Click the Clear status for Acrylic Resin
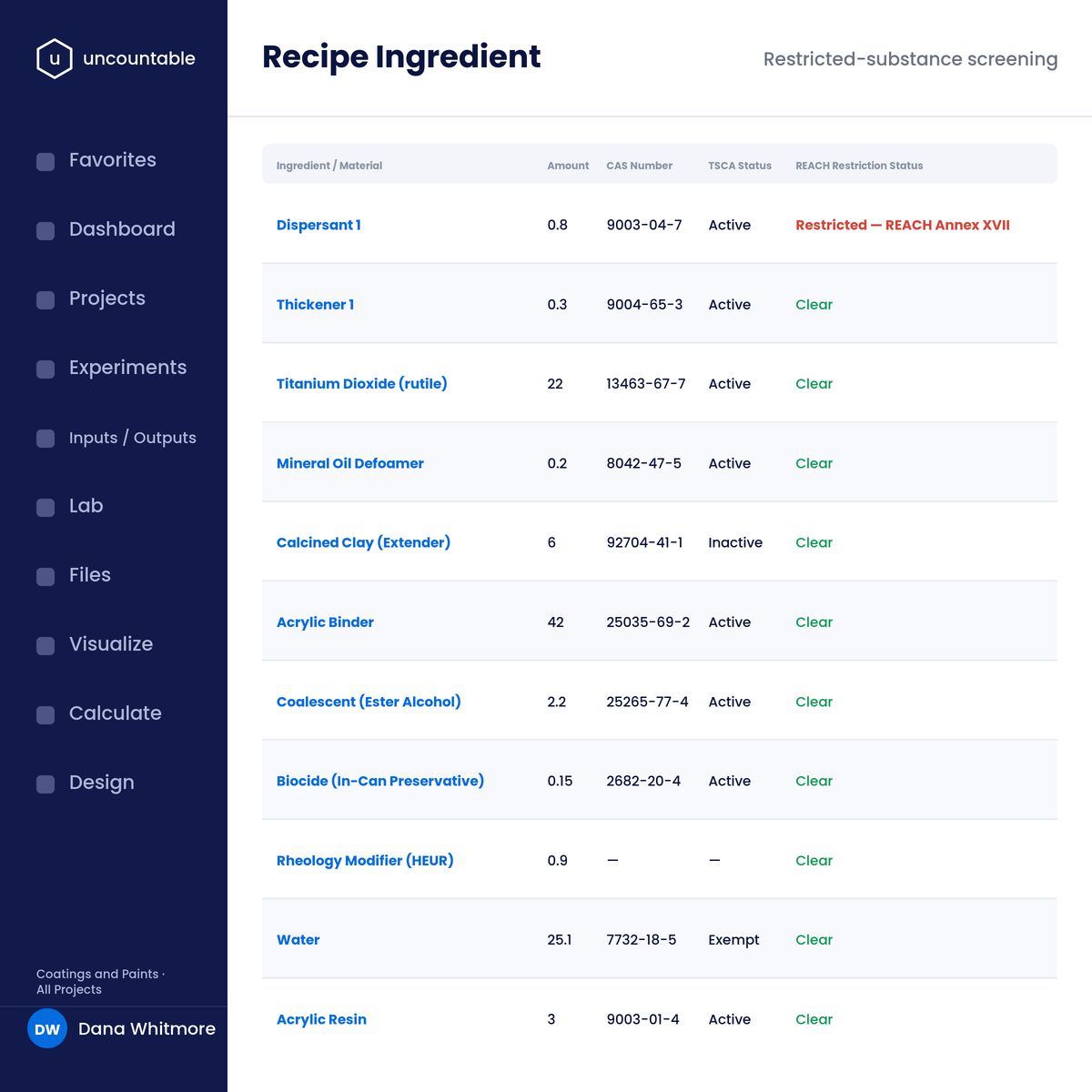This screenshot has width=1092, height=1092. click(814, 1019)
